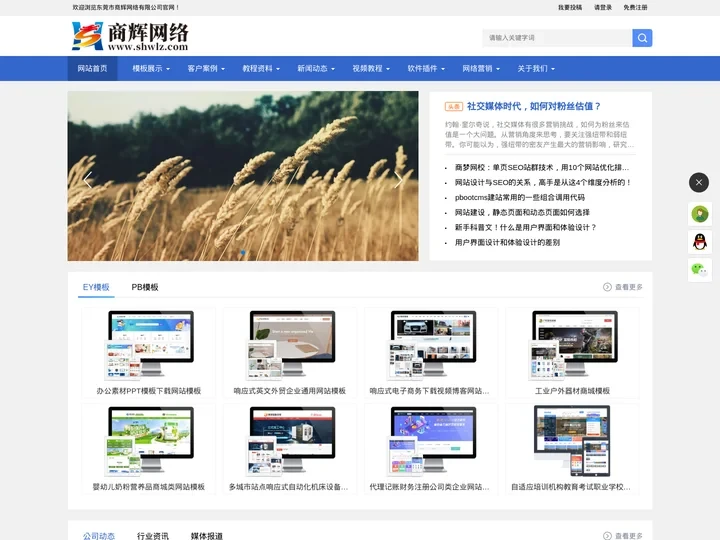Open article 商梦网校：单页SEO站群技术
The image size is (720, 540).
[x=542, y=167]
